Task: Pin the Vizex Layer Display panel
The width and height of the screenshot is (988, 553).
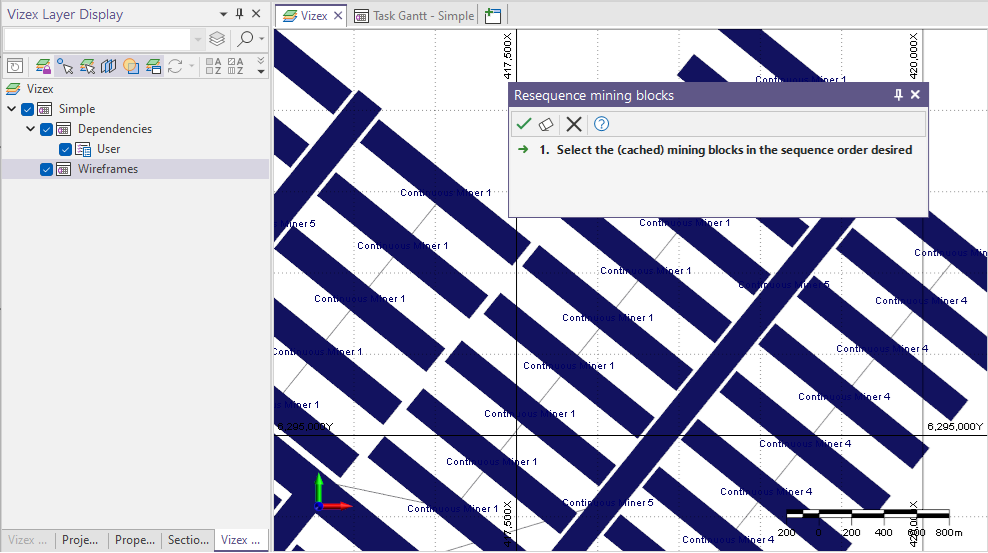Action: tap(239, 14)
